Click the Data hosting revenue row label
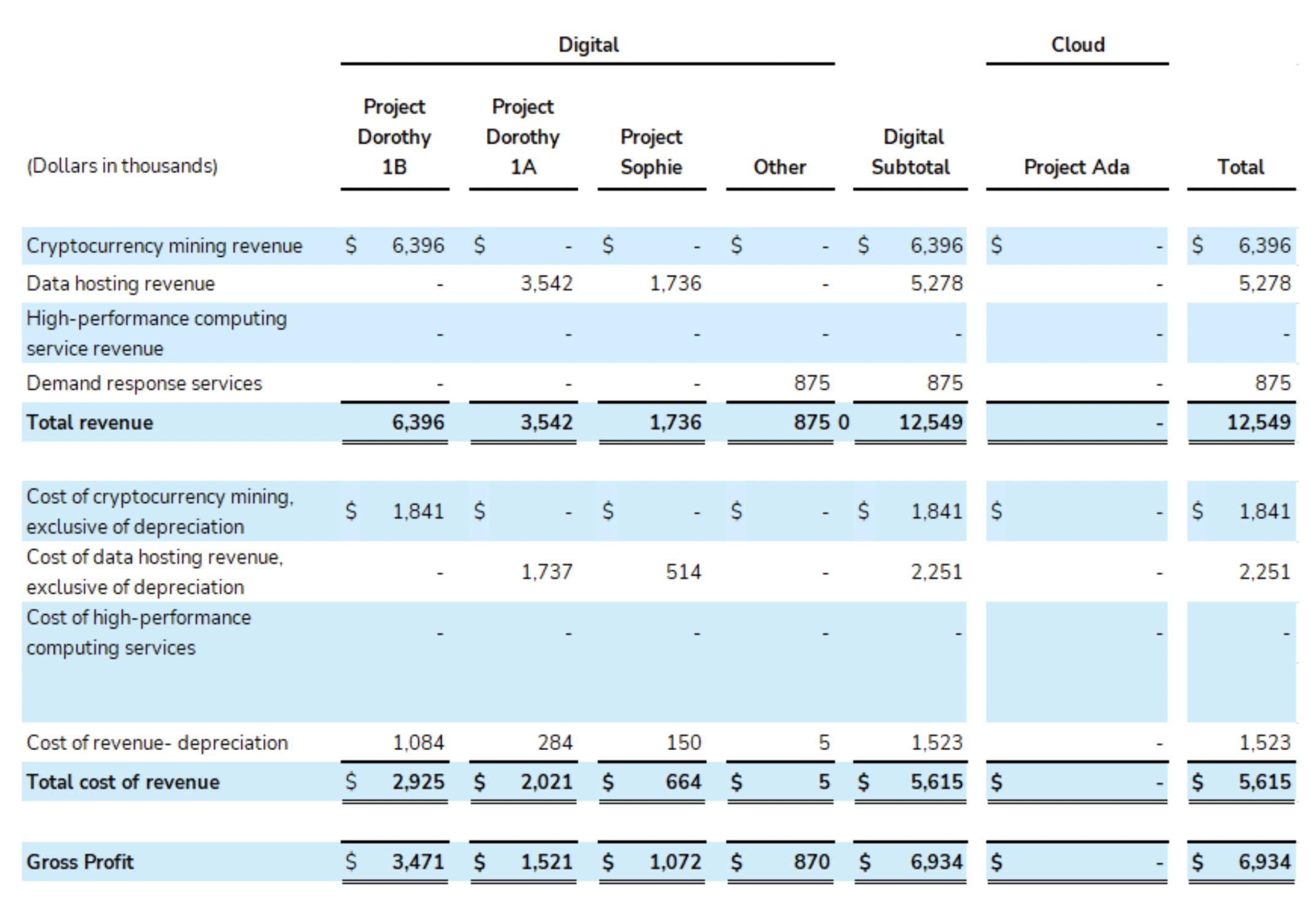The height and width of the screenshot is (912, 1316). tap(121, 284)
